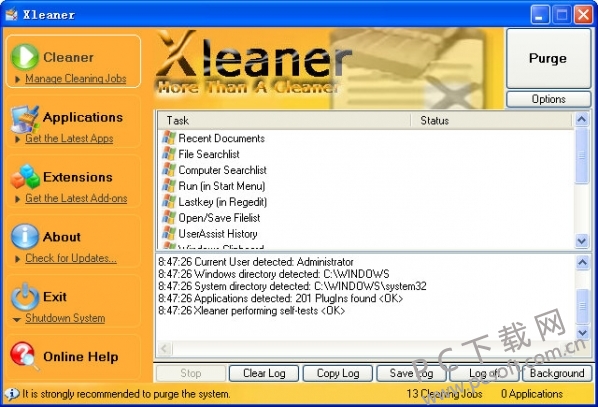Expand arrow beside Manage Cleaning Jobs
The width and height of the screenshot is (598, 407).
point(18,79)
